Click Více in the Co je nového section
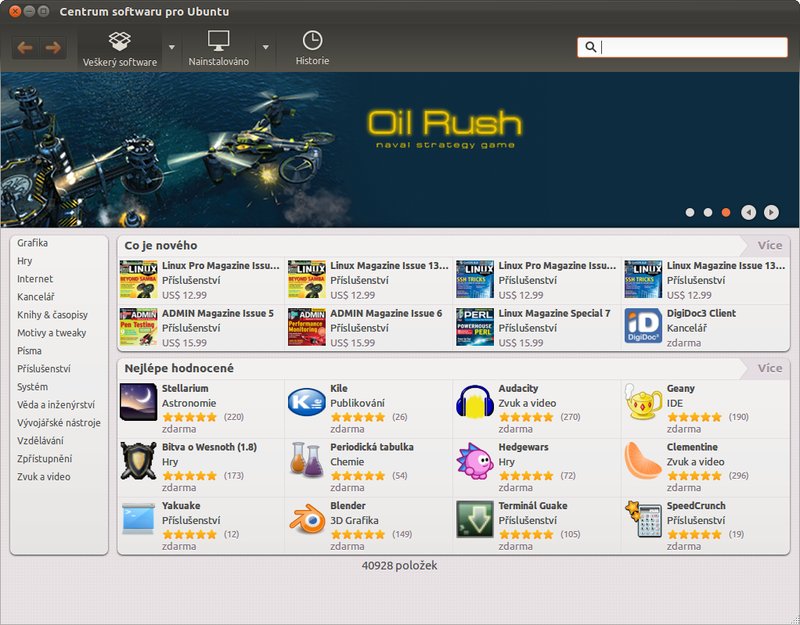 [770, 245]
